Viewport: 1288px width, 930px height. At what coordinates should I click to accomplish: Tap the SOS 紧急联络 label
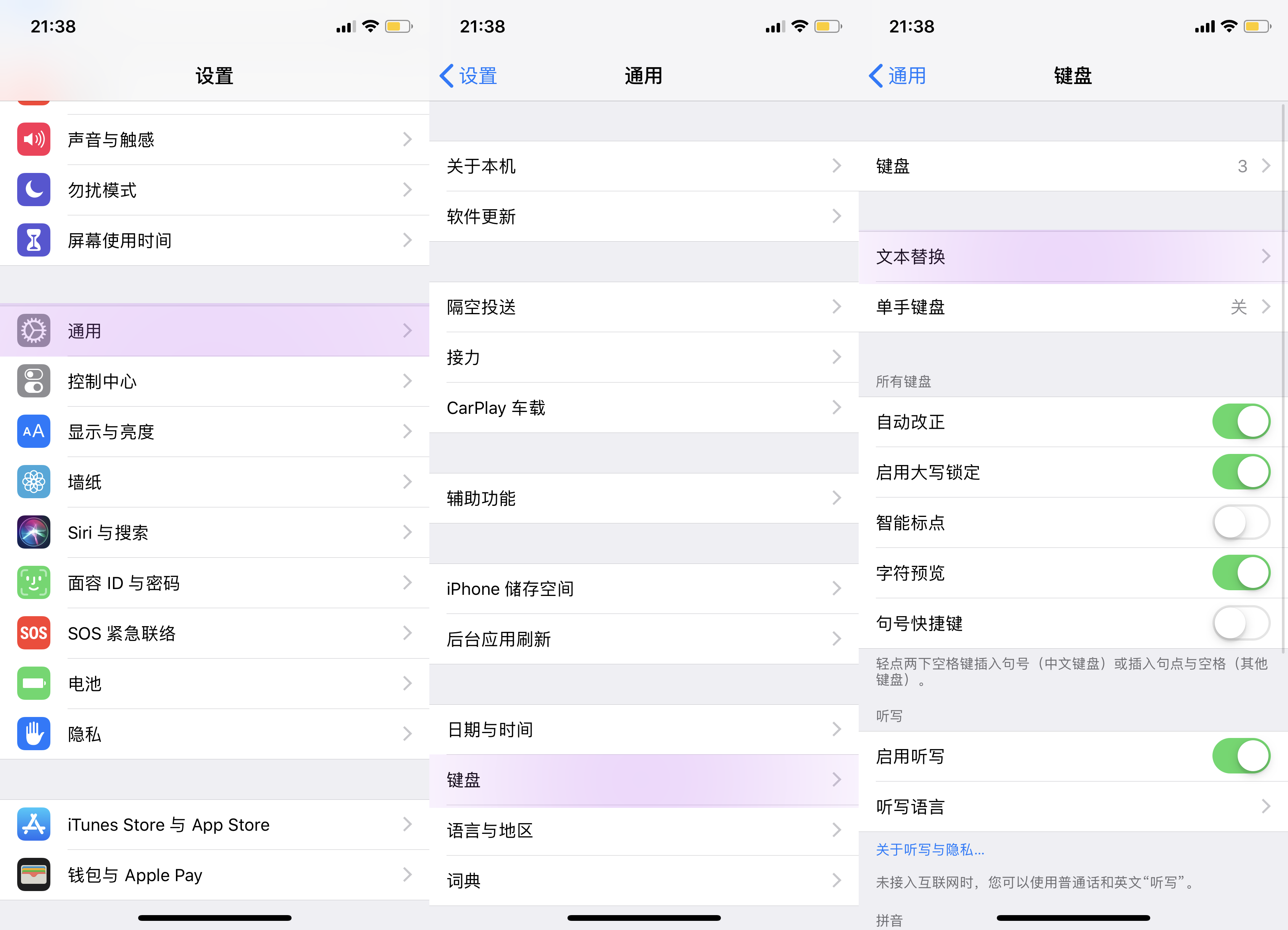click(122, 633)
